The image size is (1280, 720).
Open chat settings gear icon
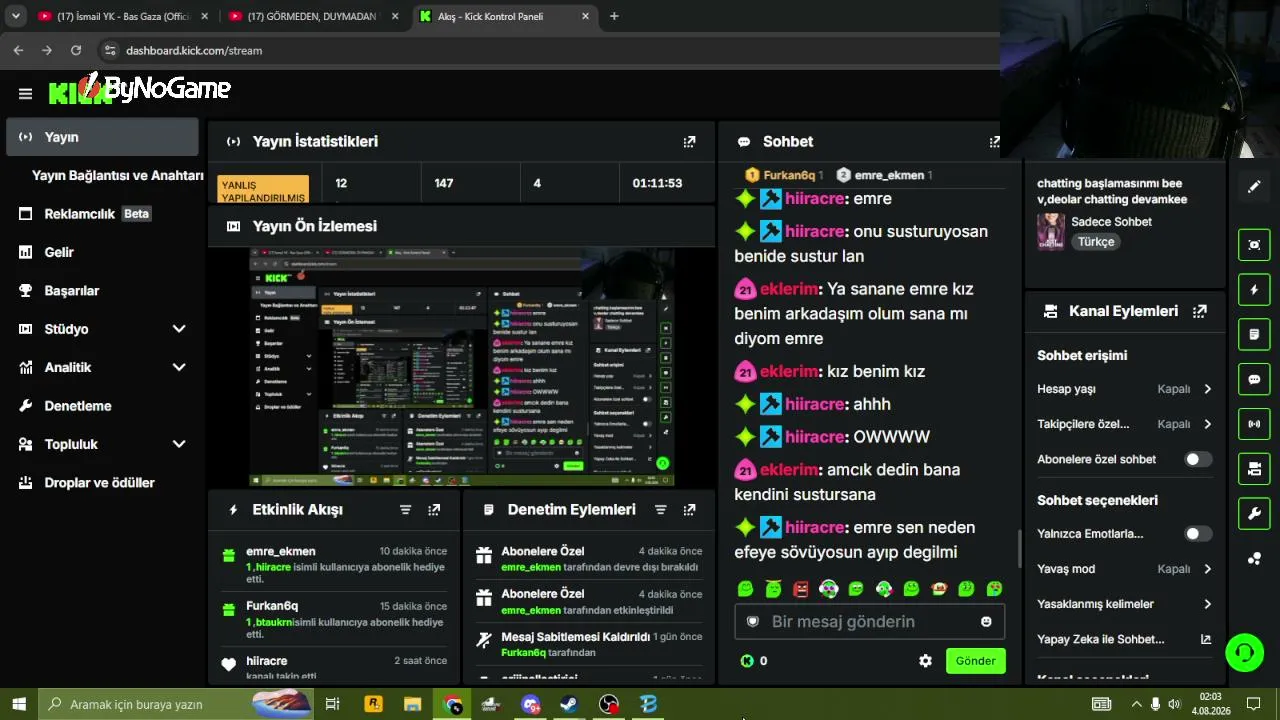point(926,661)
